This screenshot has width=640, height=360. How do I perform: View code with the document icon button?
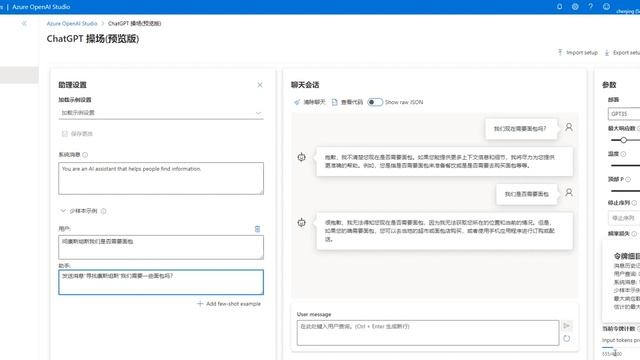[x=347, y=102]
